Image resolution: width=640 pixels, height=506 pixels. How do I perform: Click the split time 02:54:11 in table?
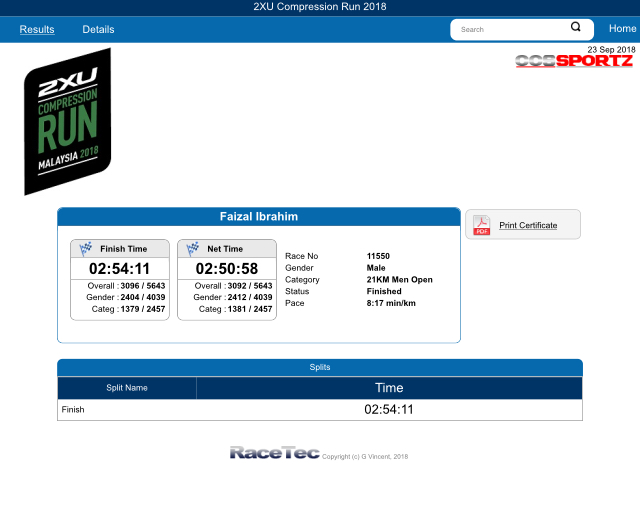tap(389, 409)
